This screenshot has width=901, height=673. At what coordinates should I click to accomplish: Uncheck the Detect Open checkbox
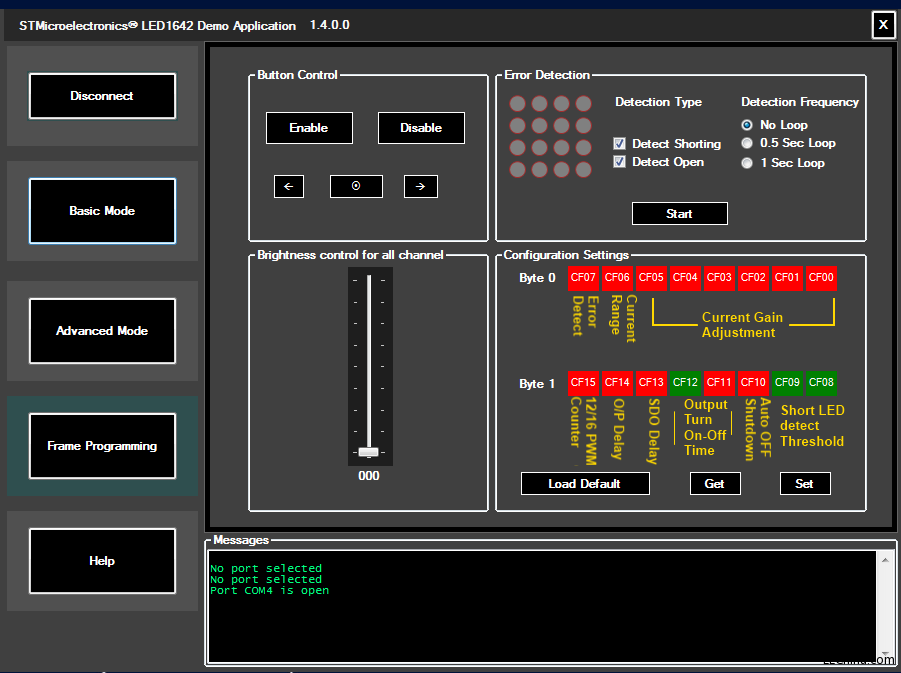(x=619, y=162)
